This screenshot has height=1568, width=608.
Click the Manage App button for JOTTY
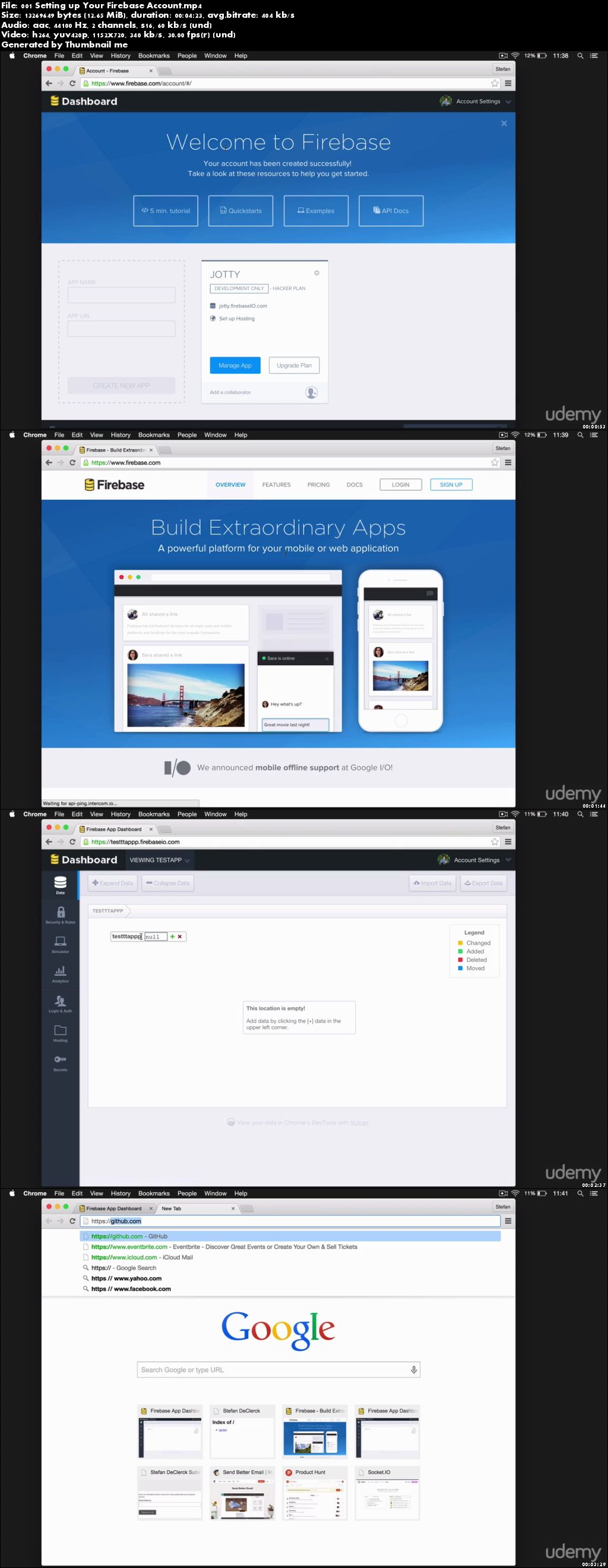[235, 365]
